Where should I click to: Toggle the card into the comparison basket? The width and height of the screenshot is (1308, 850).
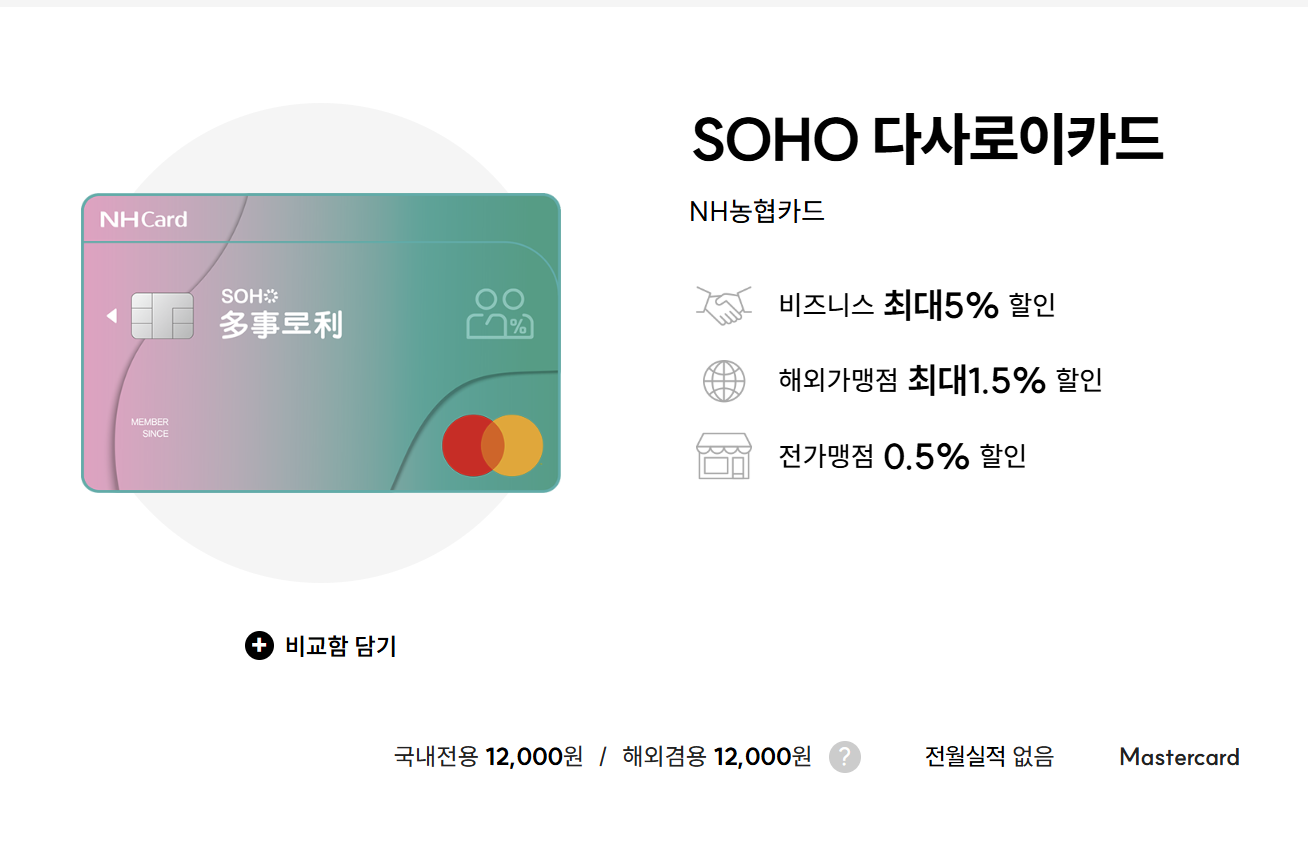pyautogui.click(x=320, y=647)
